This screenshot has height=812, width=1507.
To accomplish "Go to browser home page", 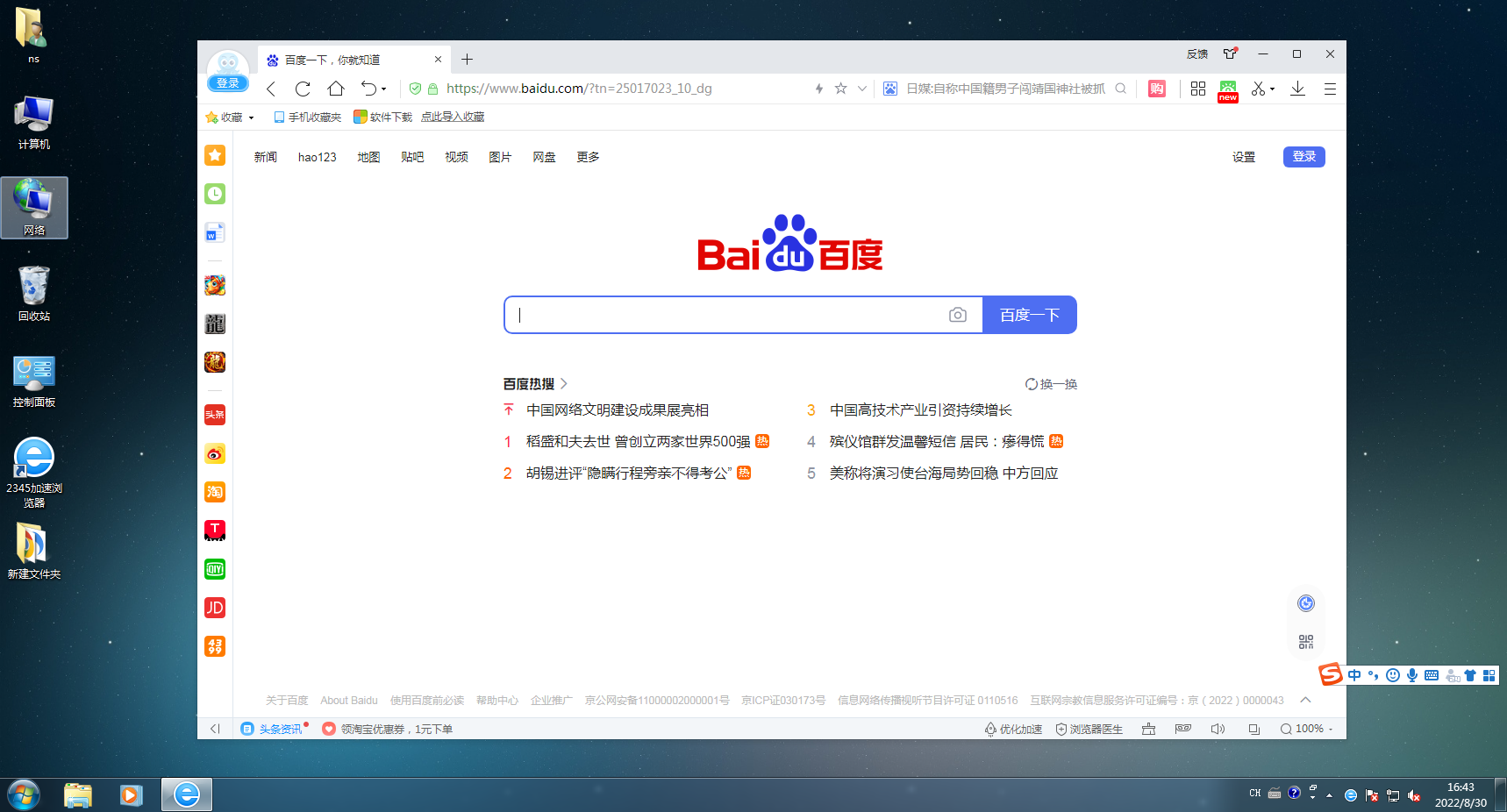I will (336, 89).
